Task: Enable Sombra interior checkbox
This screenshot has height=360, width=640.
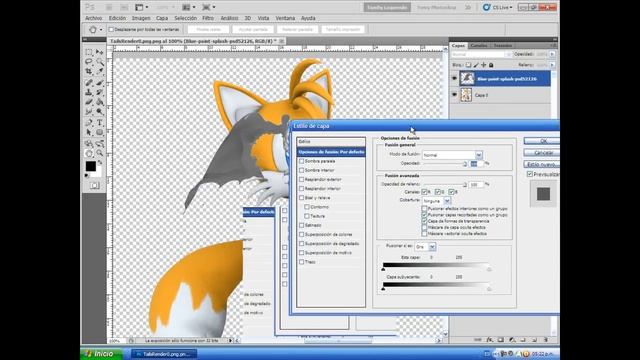Action: coord(301,170)
